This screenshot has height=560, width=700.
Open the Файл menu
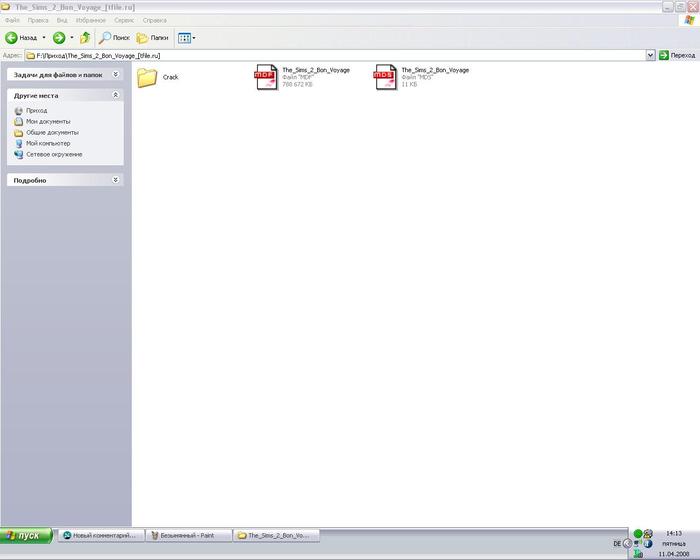tap(12, 21)
